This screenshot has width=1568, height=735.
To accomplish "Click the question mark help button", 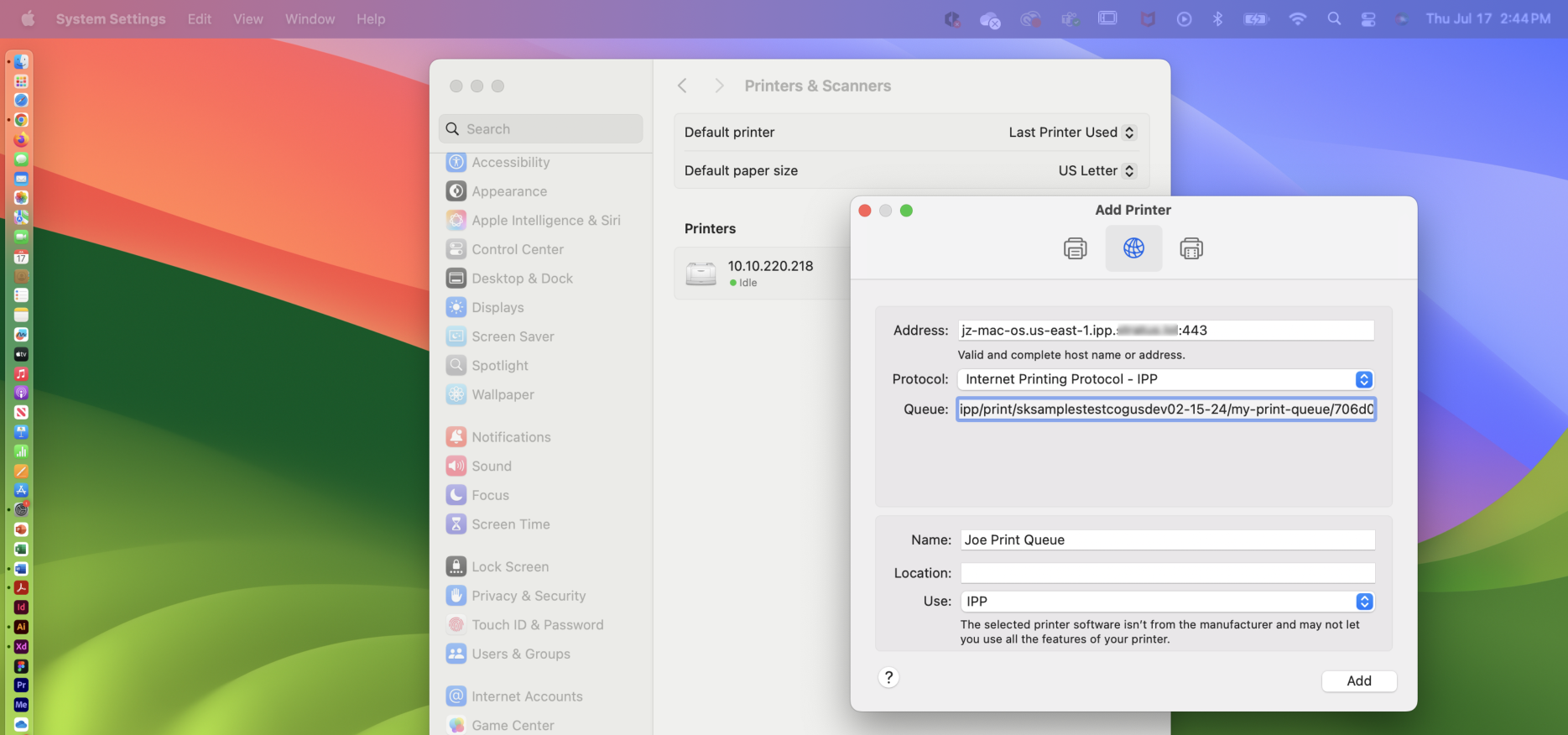I will pos(888,677).
